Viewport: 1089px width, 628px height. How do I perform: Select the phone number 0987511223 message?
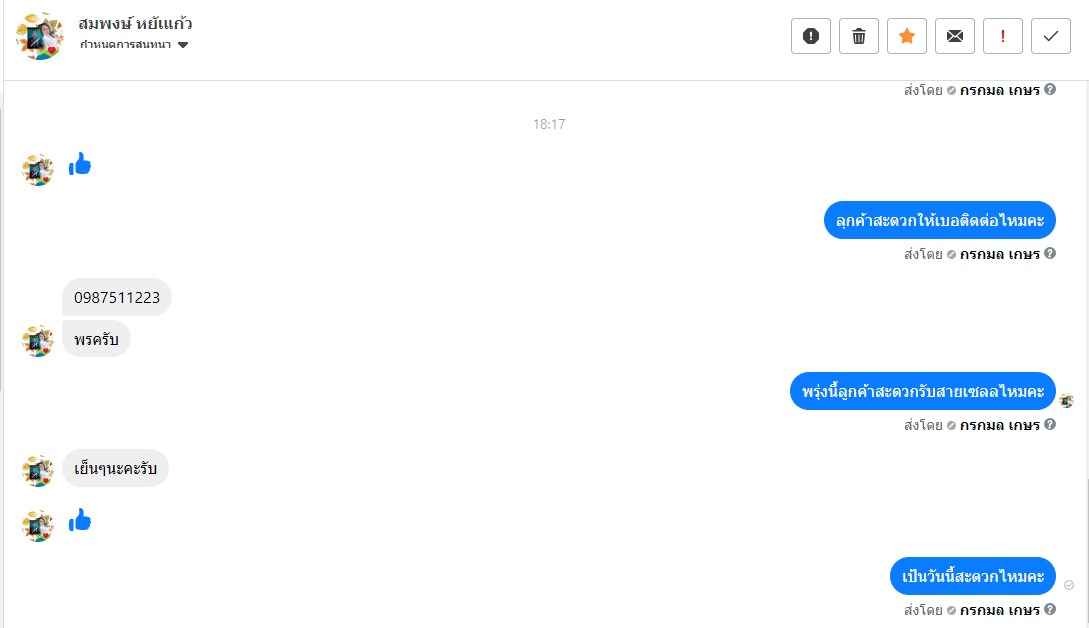point(117,297)
